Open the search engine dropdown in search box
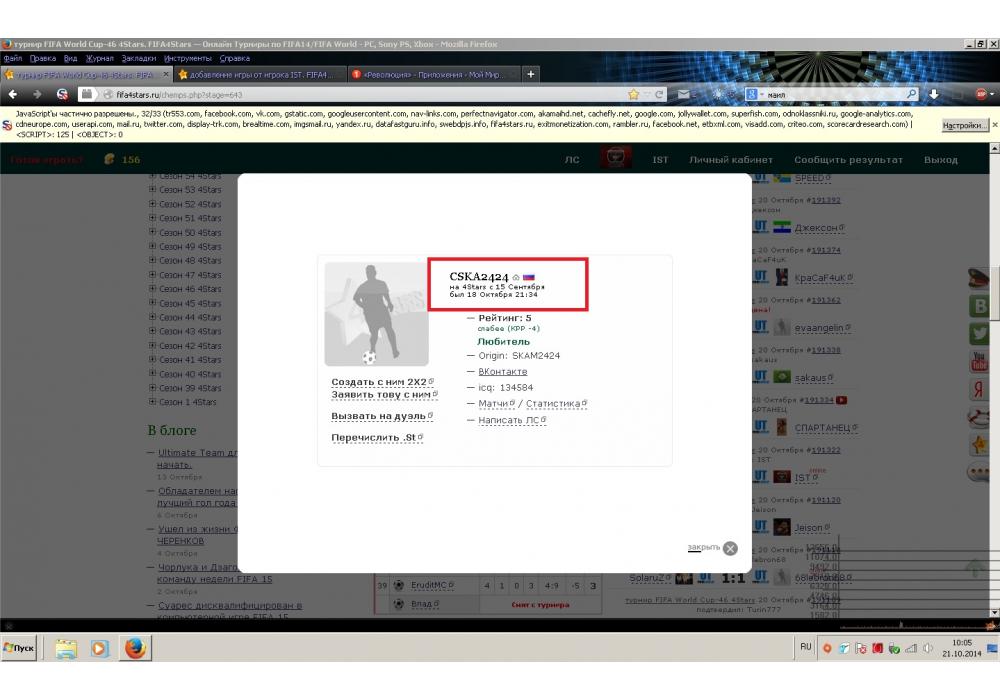Screen dimensions: 1000x700 [x=754, y=94]
